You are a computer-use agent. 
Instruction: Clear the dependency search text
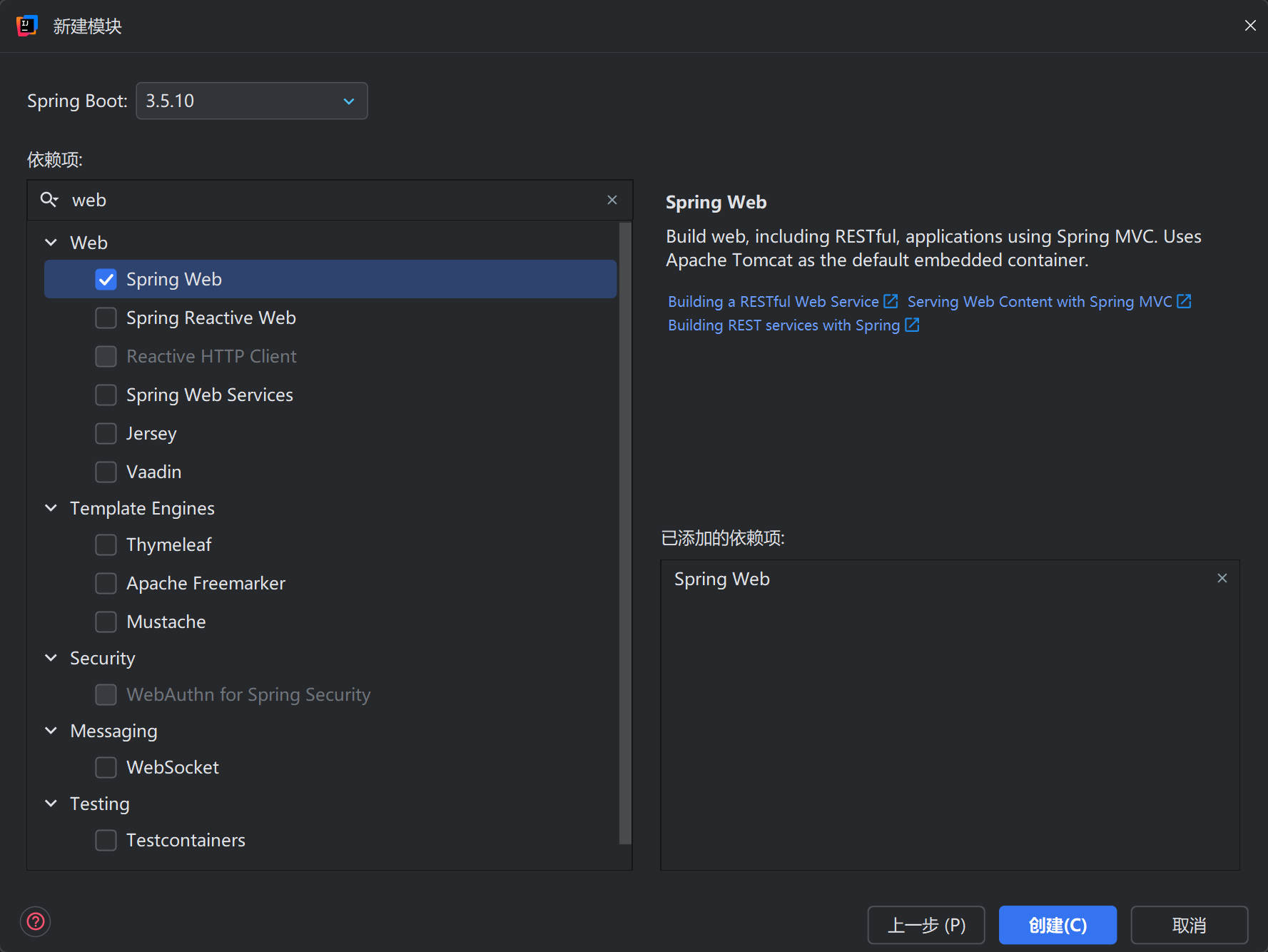pos(612,200)
